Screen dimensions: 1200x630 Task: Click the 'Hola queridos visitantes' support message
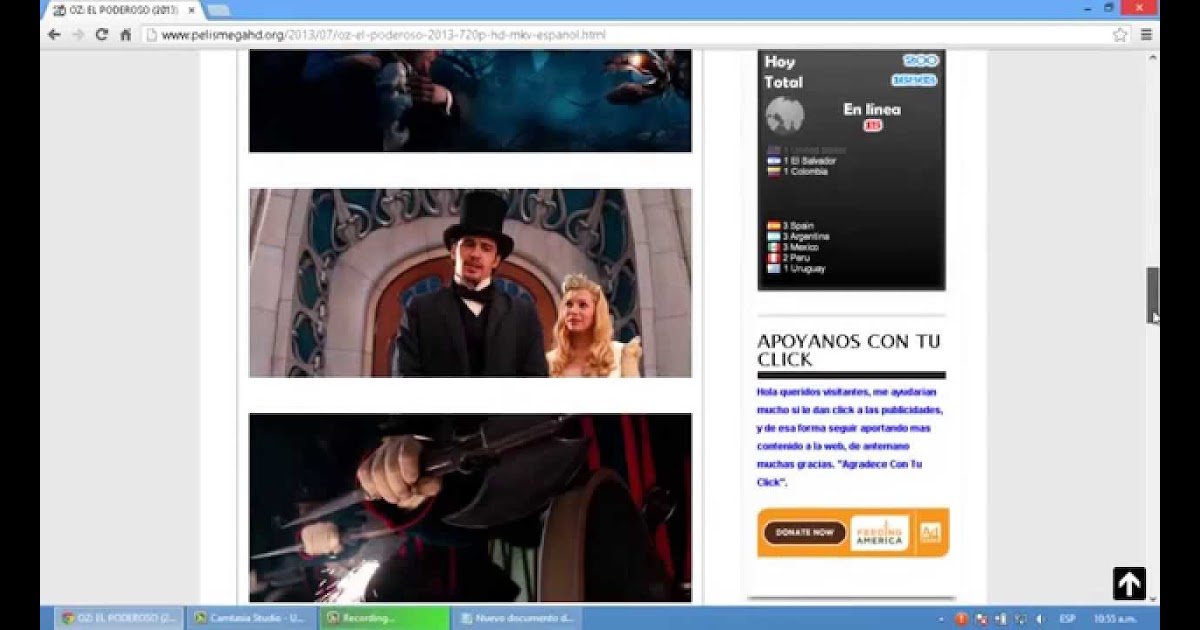coord(850,437)
